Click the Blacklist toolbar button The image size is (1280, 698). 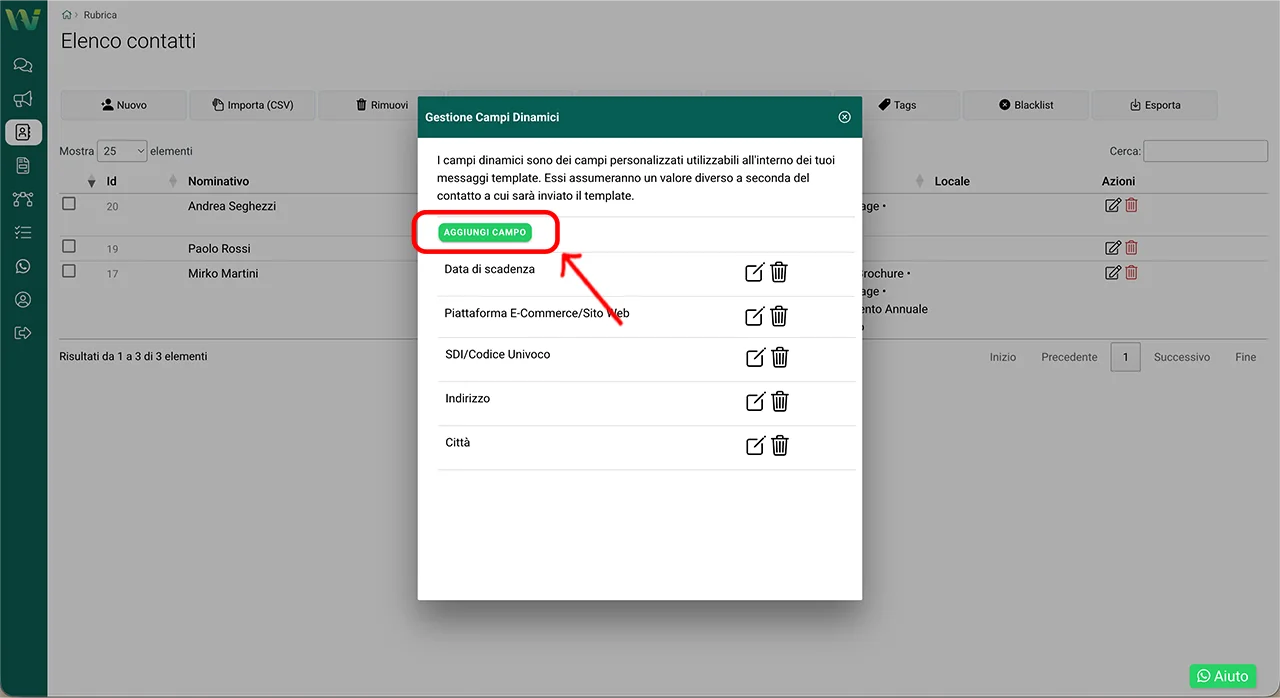click(1026, 105)
